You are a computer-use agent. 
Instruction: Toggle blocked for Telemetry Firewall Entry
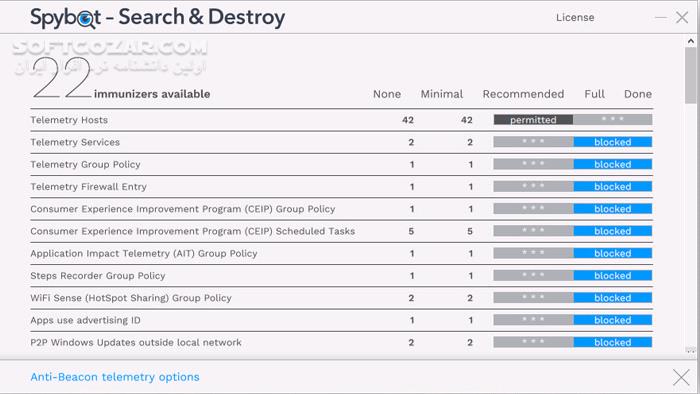coord(612,187)
